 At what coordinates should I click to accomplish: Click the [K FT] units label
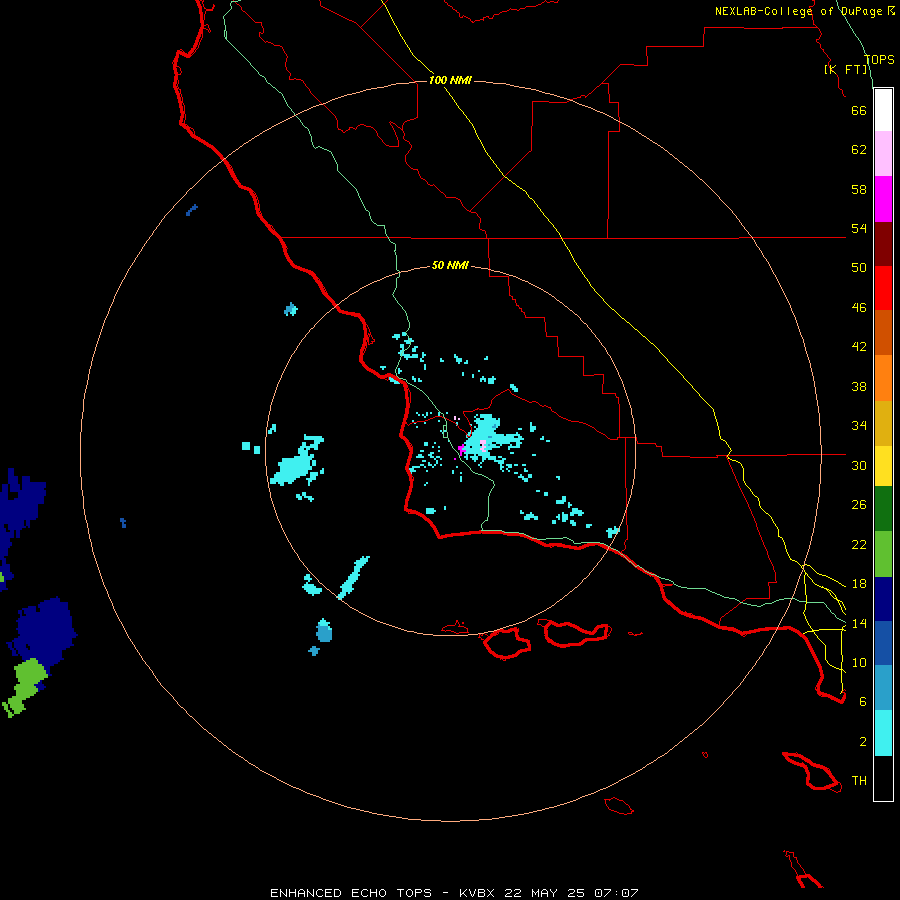pos(846,69)
